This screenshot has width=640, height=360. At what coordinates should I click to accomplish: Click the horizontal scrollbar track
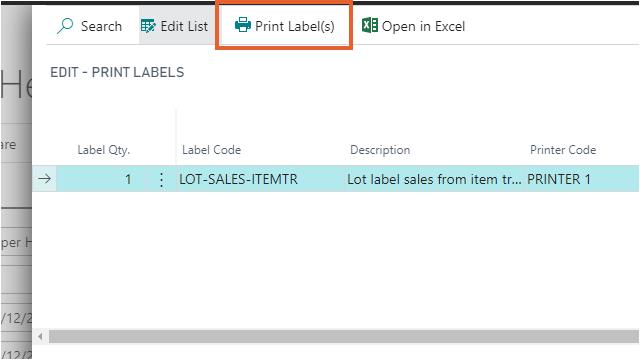[x=344, y=337]
